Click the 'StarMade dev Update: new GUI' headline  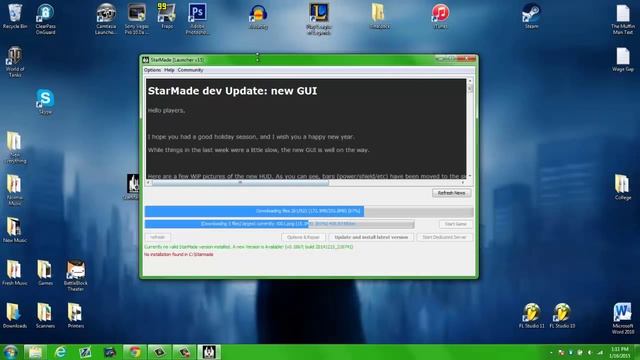pyautogui.click(x=232, y=91)
